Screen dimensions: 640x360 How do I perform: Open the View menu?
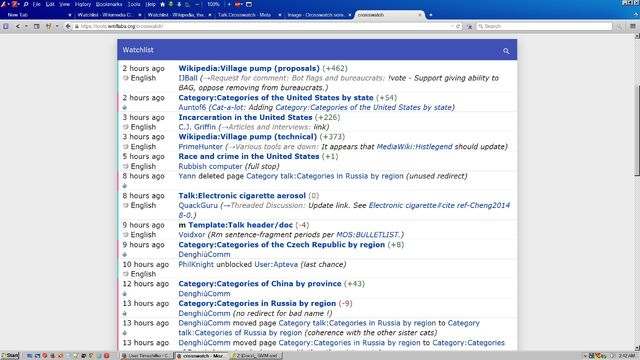[x=64, y=4]
